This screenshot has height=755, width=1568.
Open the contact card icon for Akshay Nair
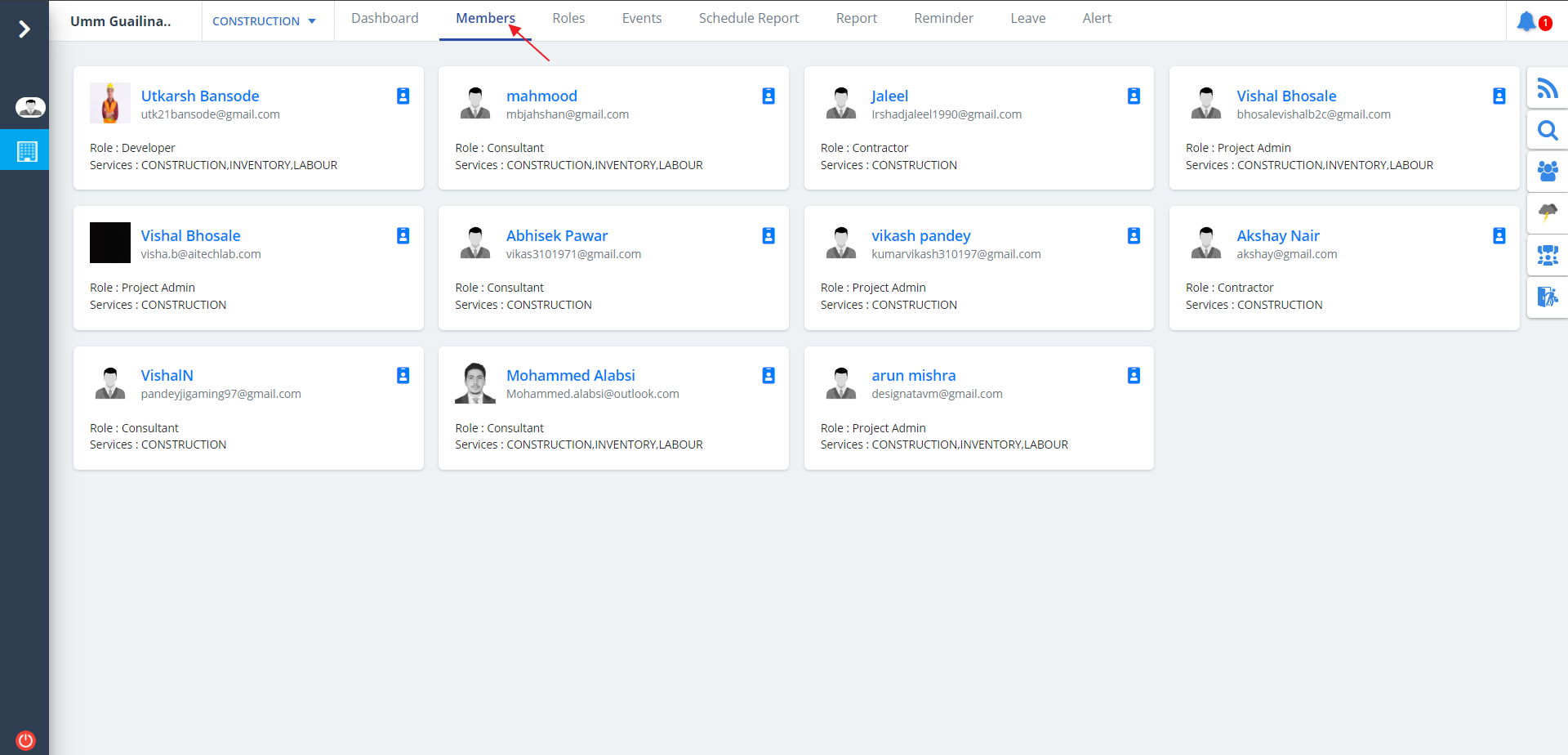coord(1499,236)
